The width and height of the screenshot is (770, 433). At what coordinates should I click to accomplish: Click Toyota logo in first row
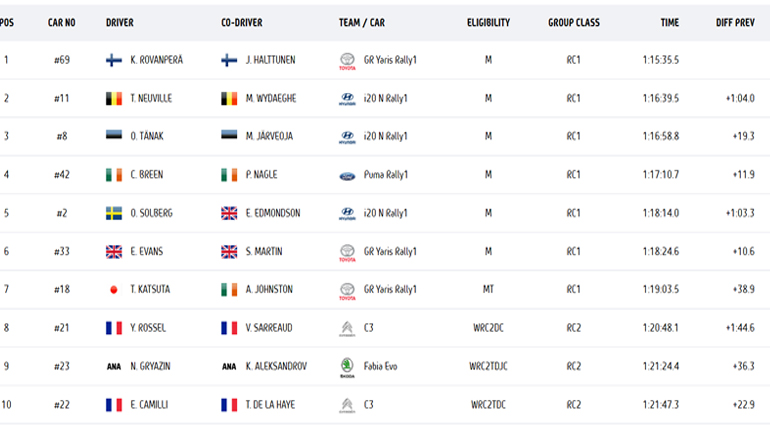pyautogui.click(x=347, y=61)
